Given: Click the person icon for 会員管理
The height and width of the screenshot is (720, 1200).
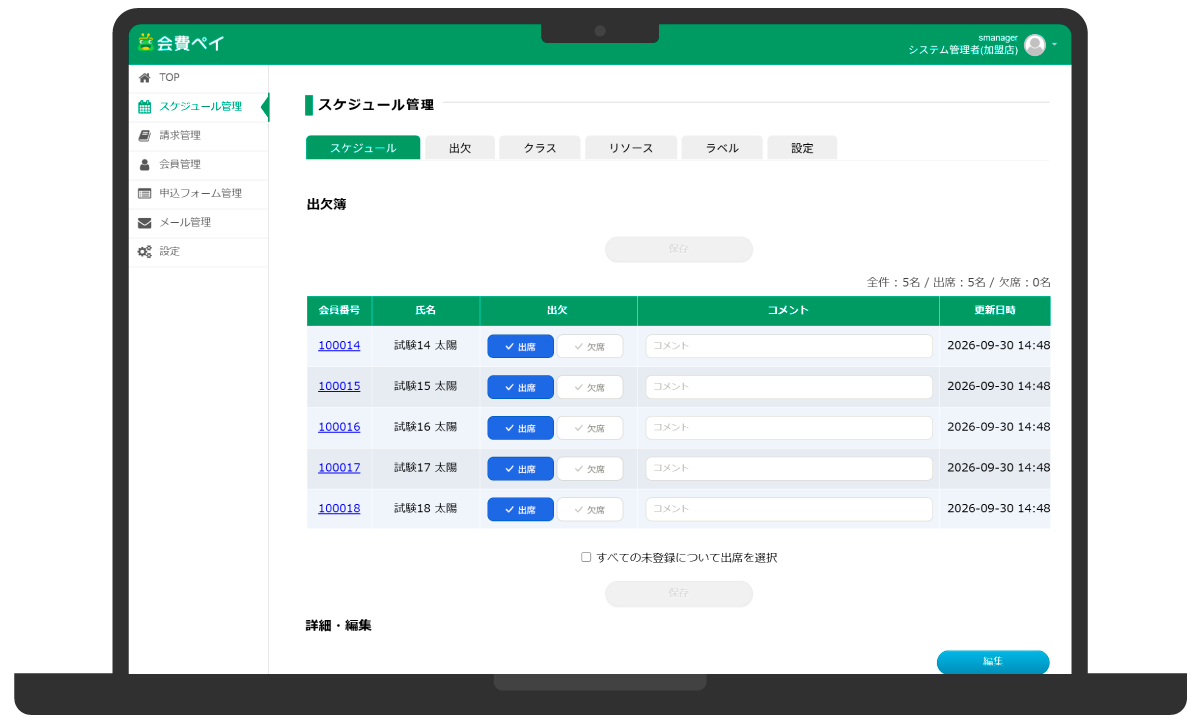Looking at the screenshot, I should 145,165.
